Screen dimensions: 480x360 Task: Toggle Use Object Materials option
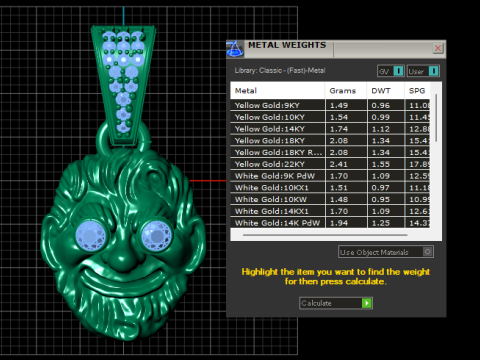click(x=386, y=252)
